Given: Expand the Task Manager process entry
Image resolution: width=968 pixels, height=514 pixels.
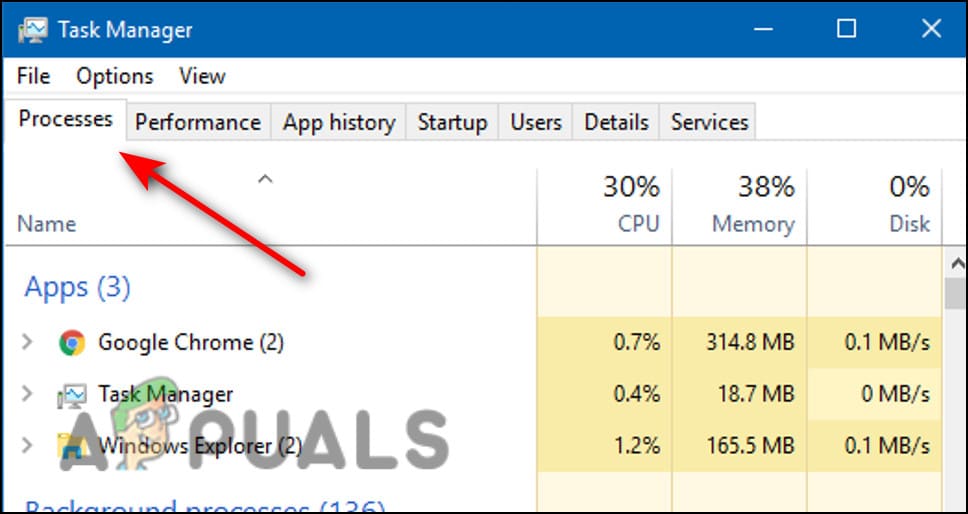Looking at the screenshot, I should (28, 395).
